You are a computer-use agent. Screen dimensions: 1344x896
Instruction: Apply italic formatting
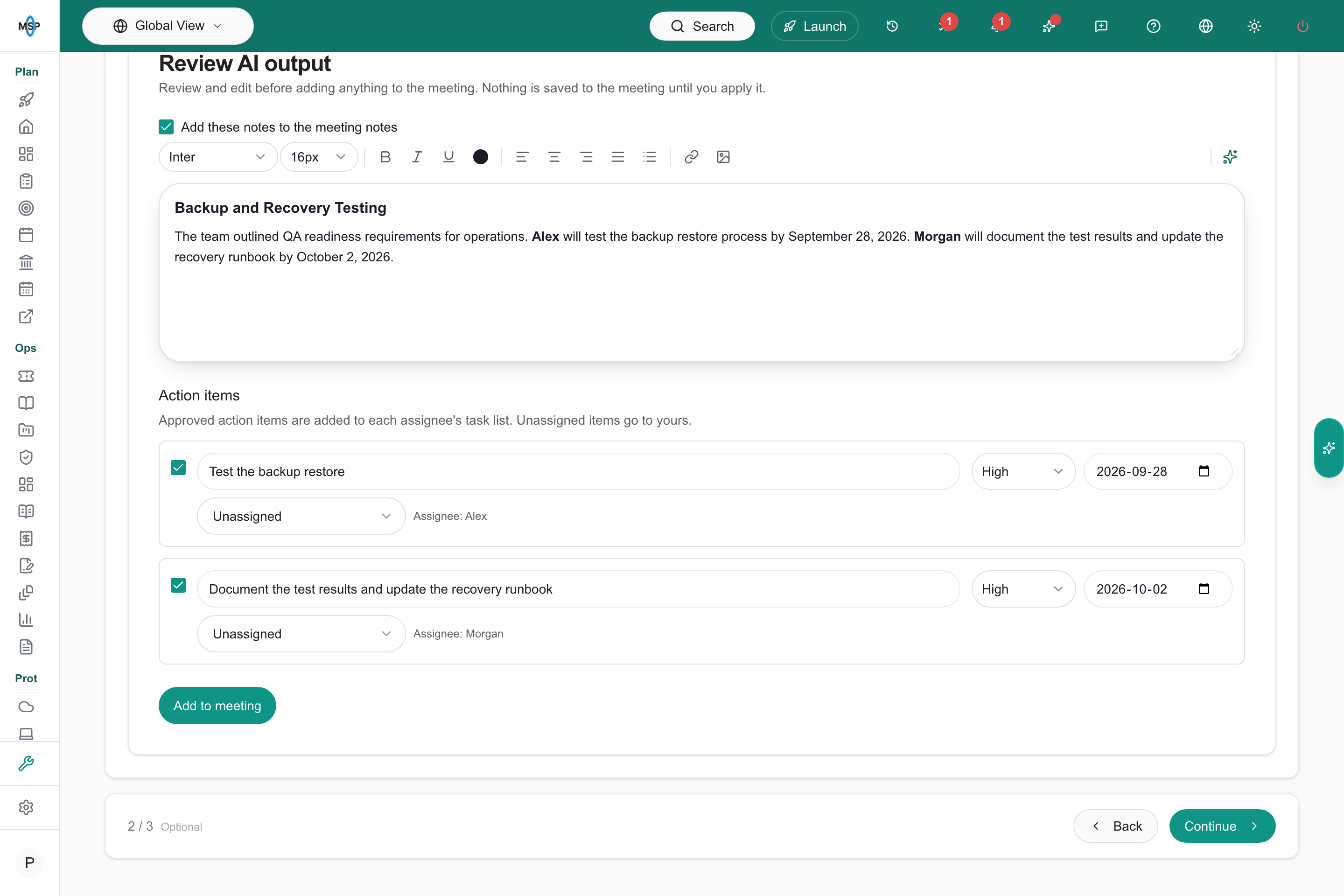pos(417,157)
